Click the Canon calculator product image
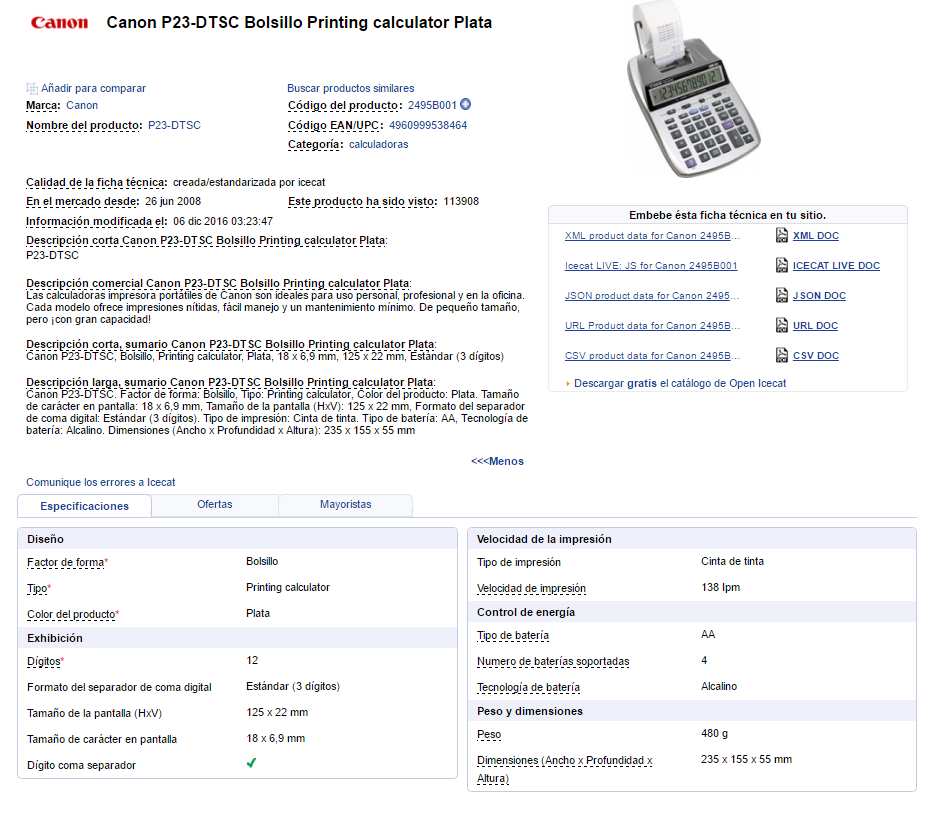The width and height of the screenshot is (935, 816). [x=693, y=90]
